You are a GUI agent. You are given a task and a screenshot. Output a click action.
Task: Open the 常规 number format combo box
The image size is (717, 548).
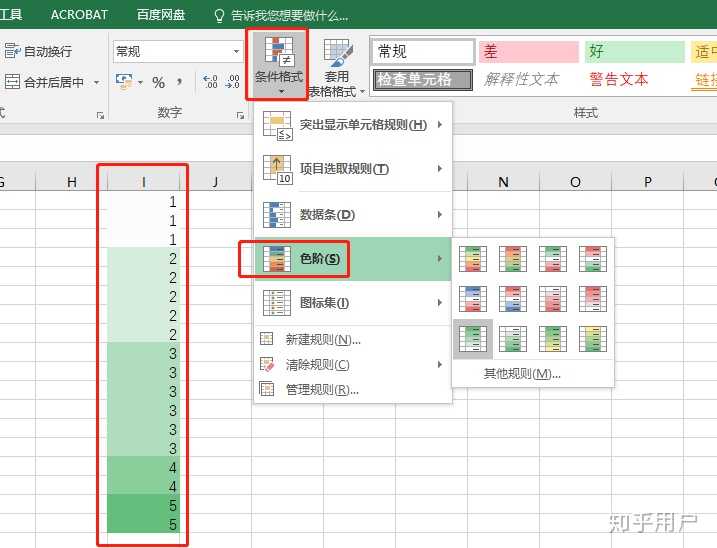[177, 51]
